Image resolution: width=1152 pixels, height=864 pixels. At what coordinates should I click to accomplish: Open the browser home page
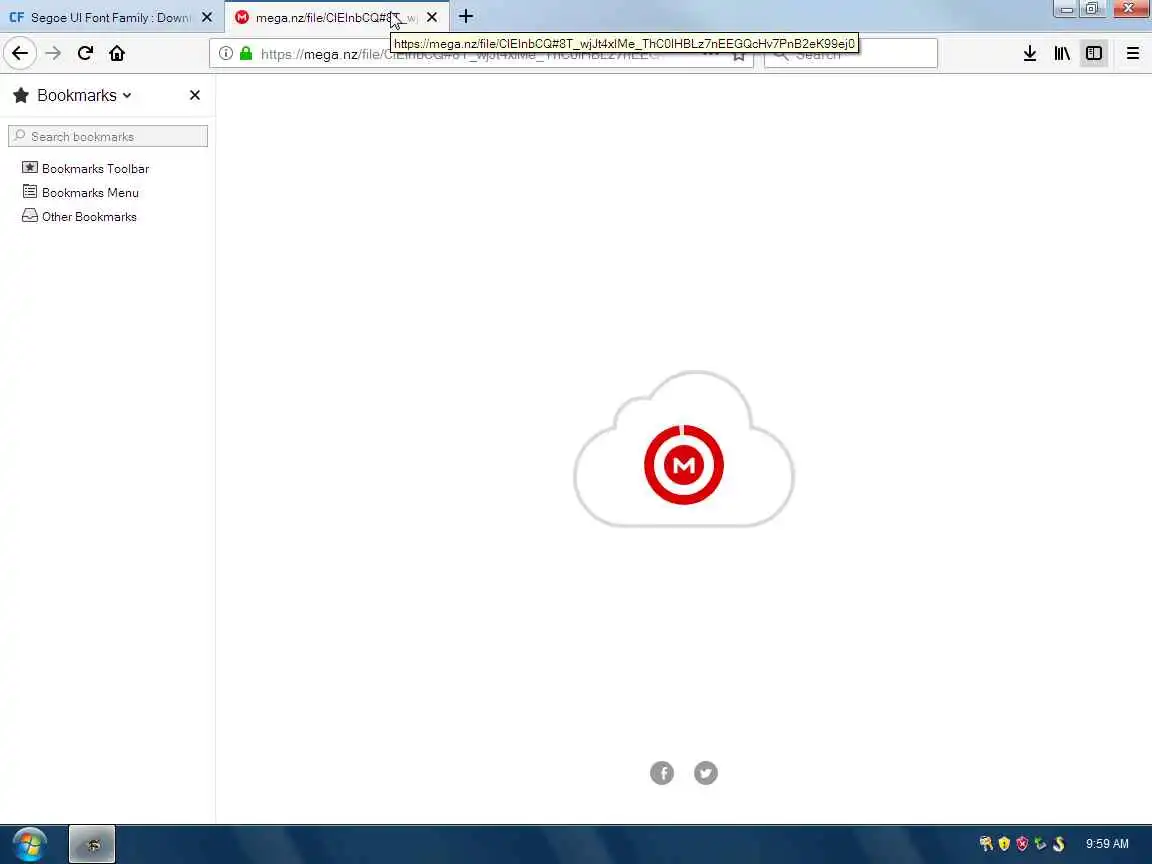click(x=117, y=53)
